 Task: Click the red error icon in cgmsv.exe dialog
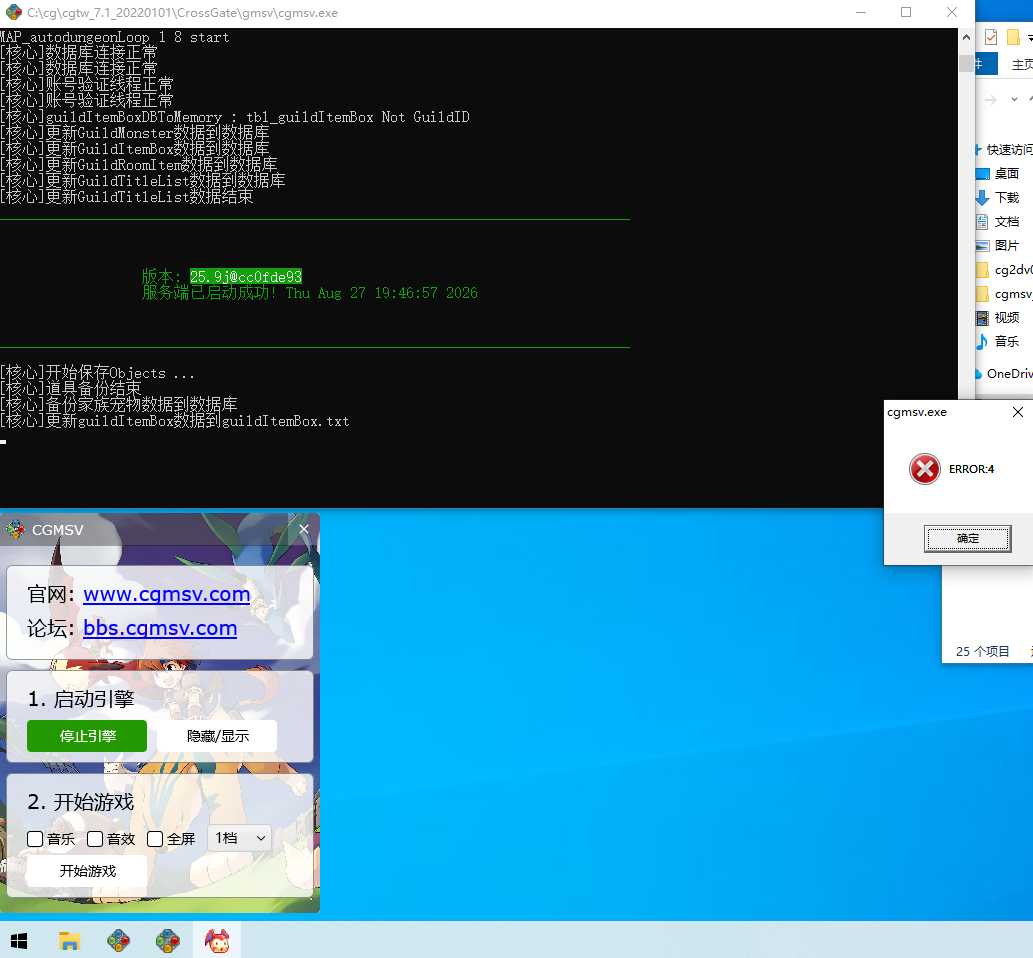tap(924, 469)
